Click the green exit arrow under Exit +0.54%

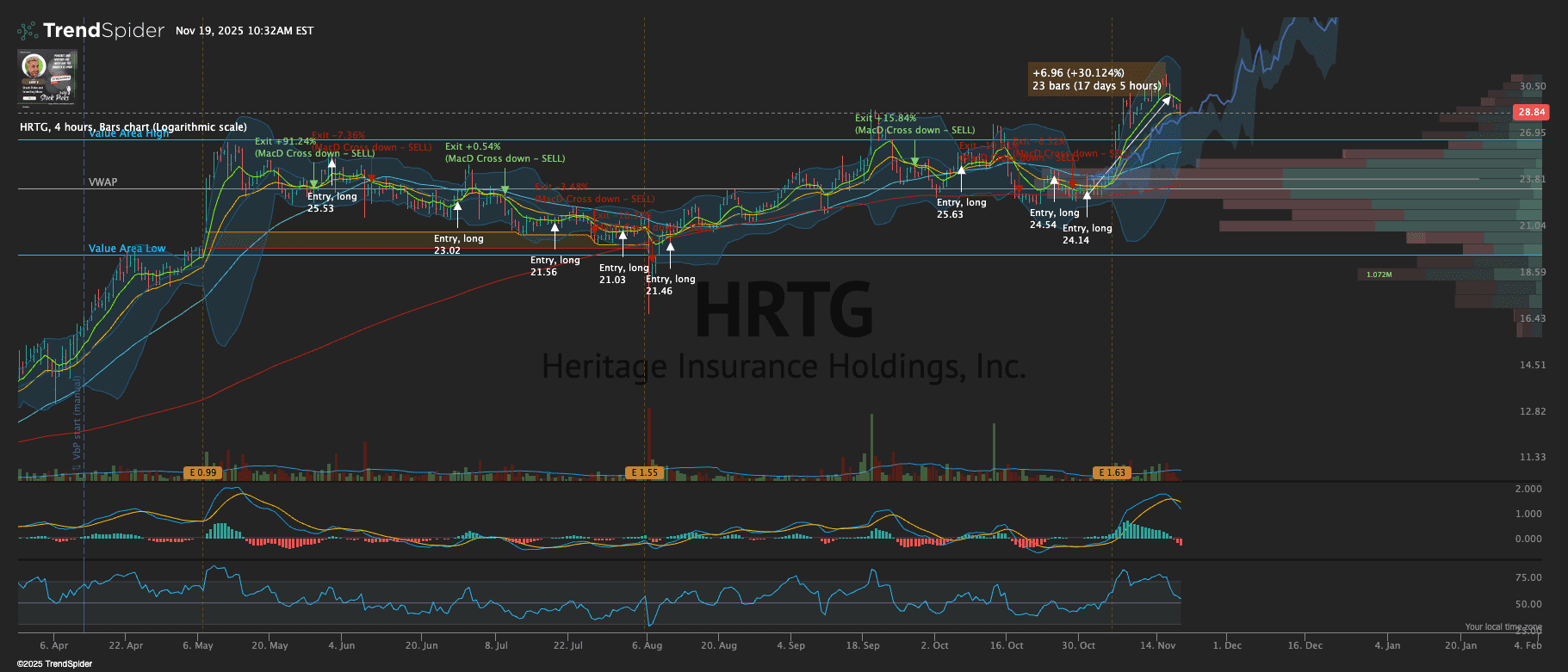coord(505,189)
